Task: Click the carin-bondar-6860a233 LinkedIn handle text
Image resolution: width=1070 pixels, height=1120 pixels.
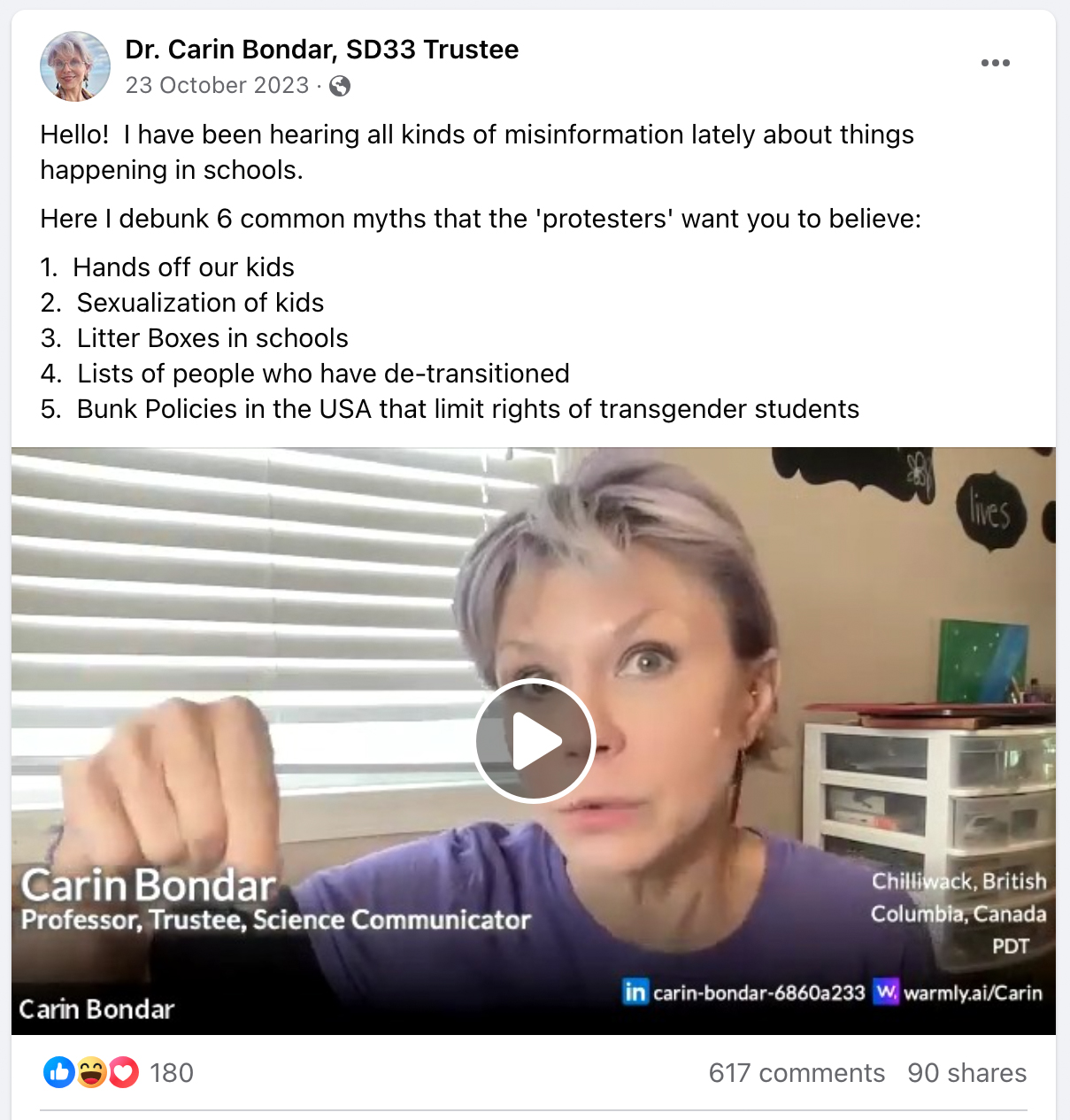Action: pyautogui.click(x=758, y=993)
